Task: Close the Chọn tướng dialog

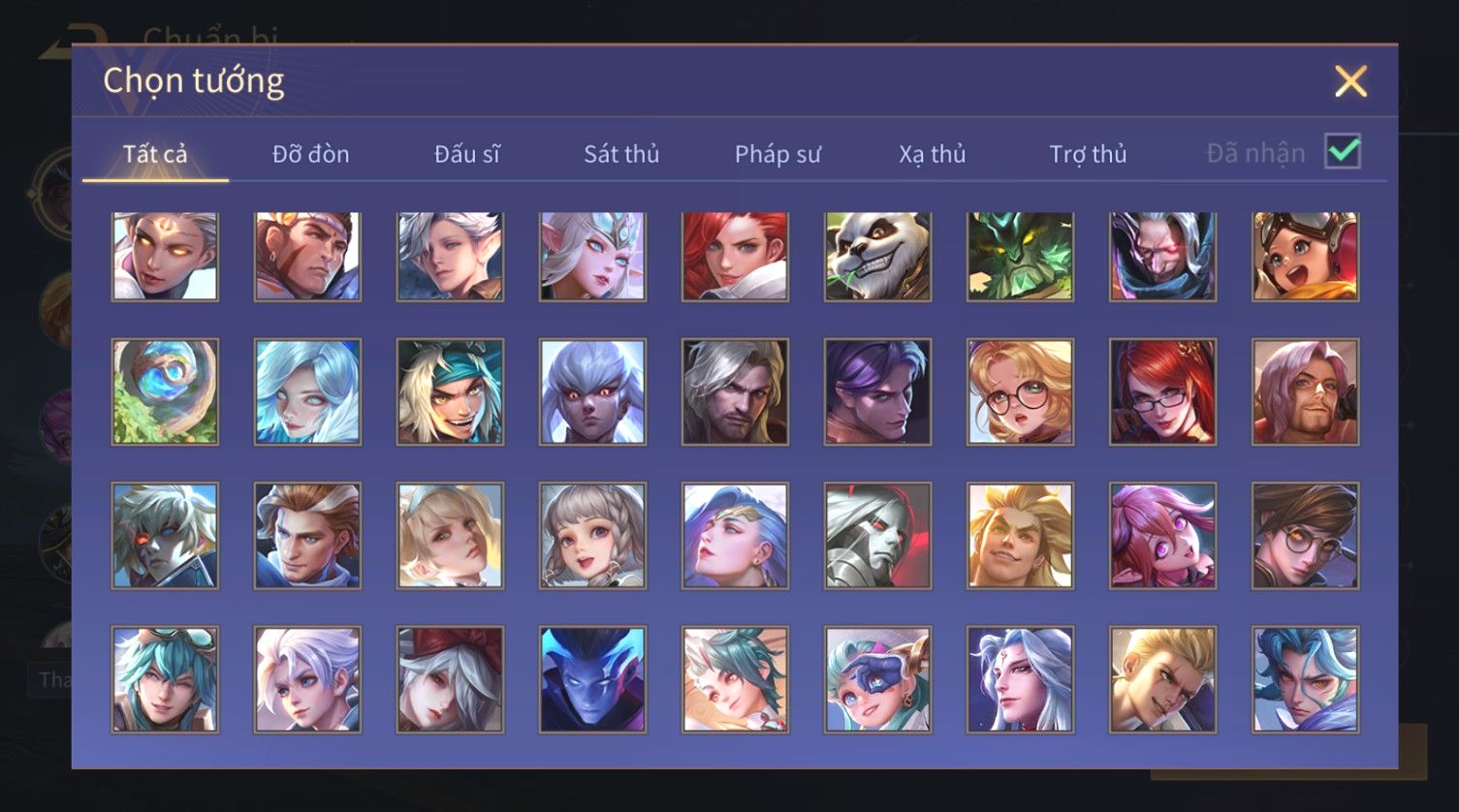Action: [x=1350, y=81]
